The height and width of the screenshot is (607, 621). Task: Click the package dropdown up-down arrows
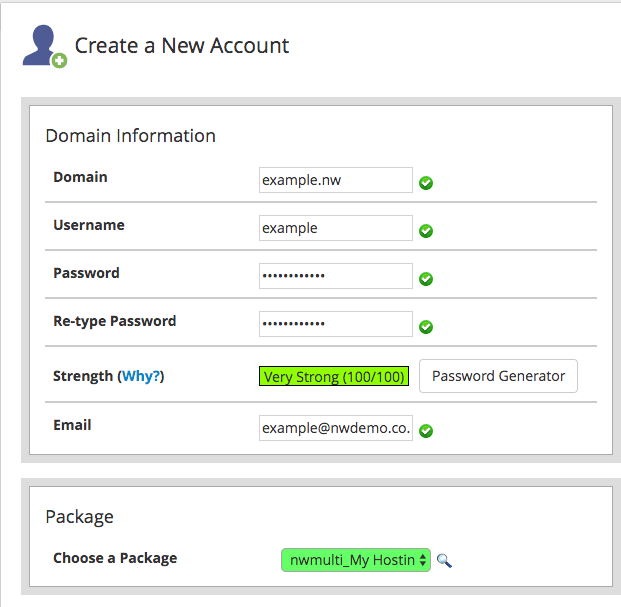pyautogui.click(x=423, y=560)
